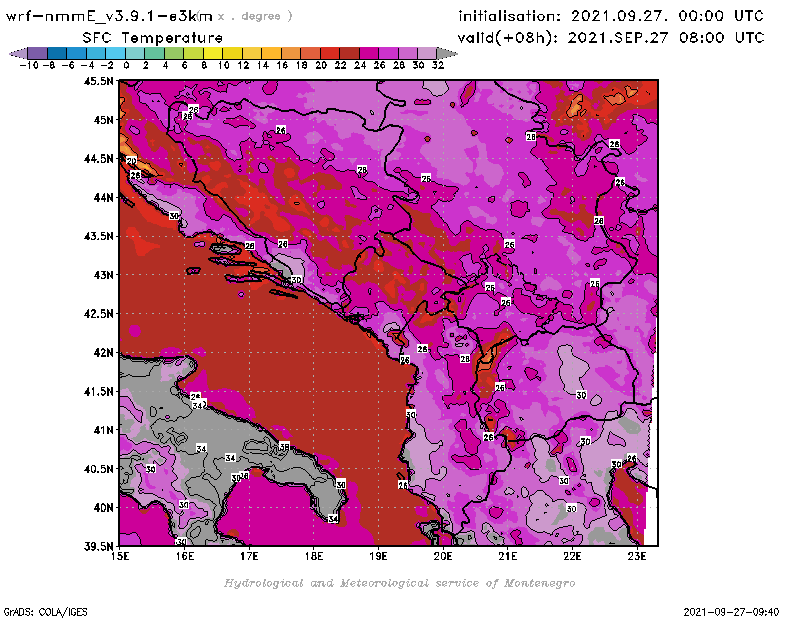Click the 2021-09-27-09:40 timestamp

[x=731, y=612]
